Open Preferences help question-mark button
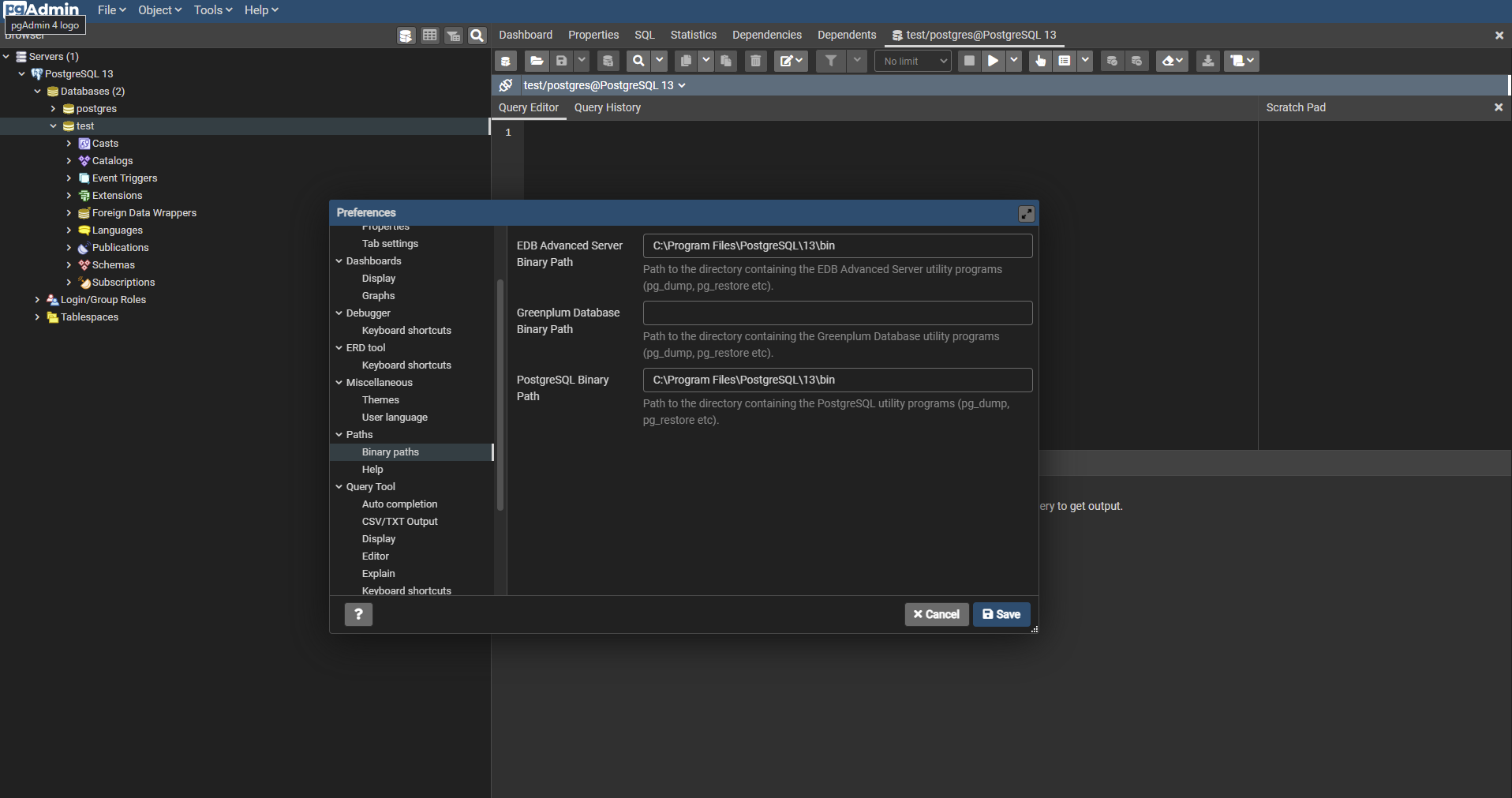The width and height of the screenshot is (1512, 798). pyautogui.click(x=358, y=614)
